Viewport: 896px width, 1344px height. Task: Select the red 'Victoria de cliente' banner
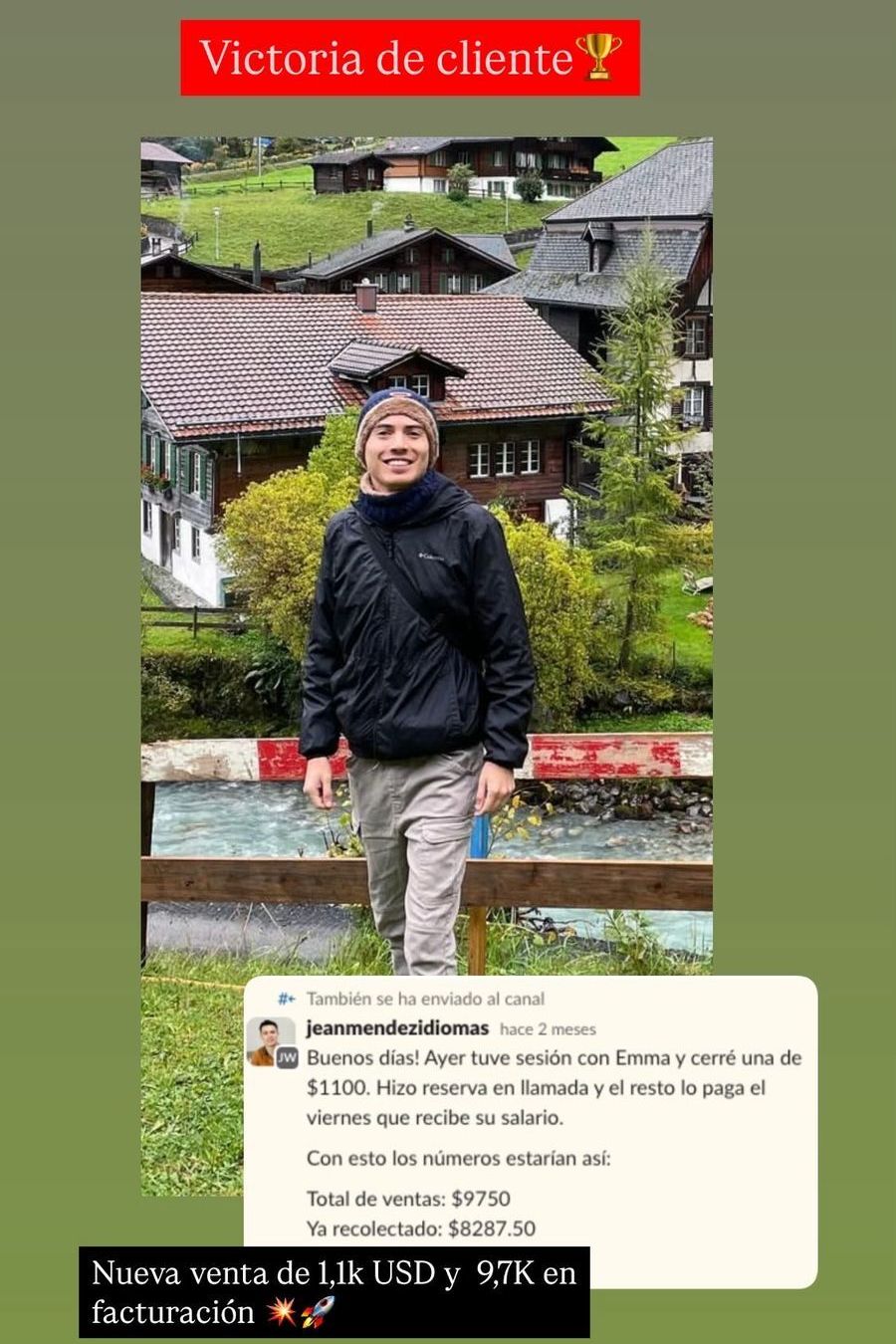point(410,58)
